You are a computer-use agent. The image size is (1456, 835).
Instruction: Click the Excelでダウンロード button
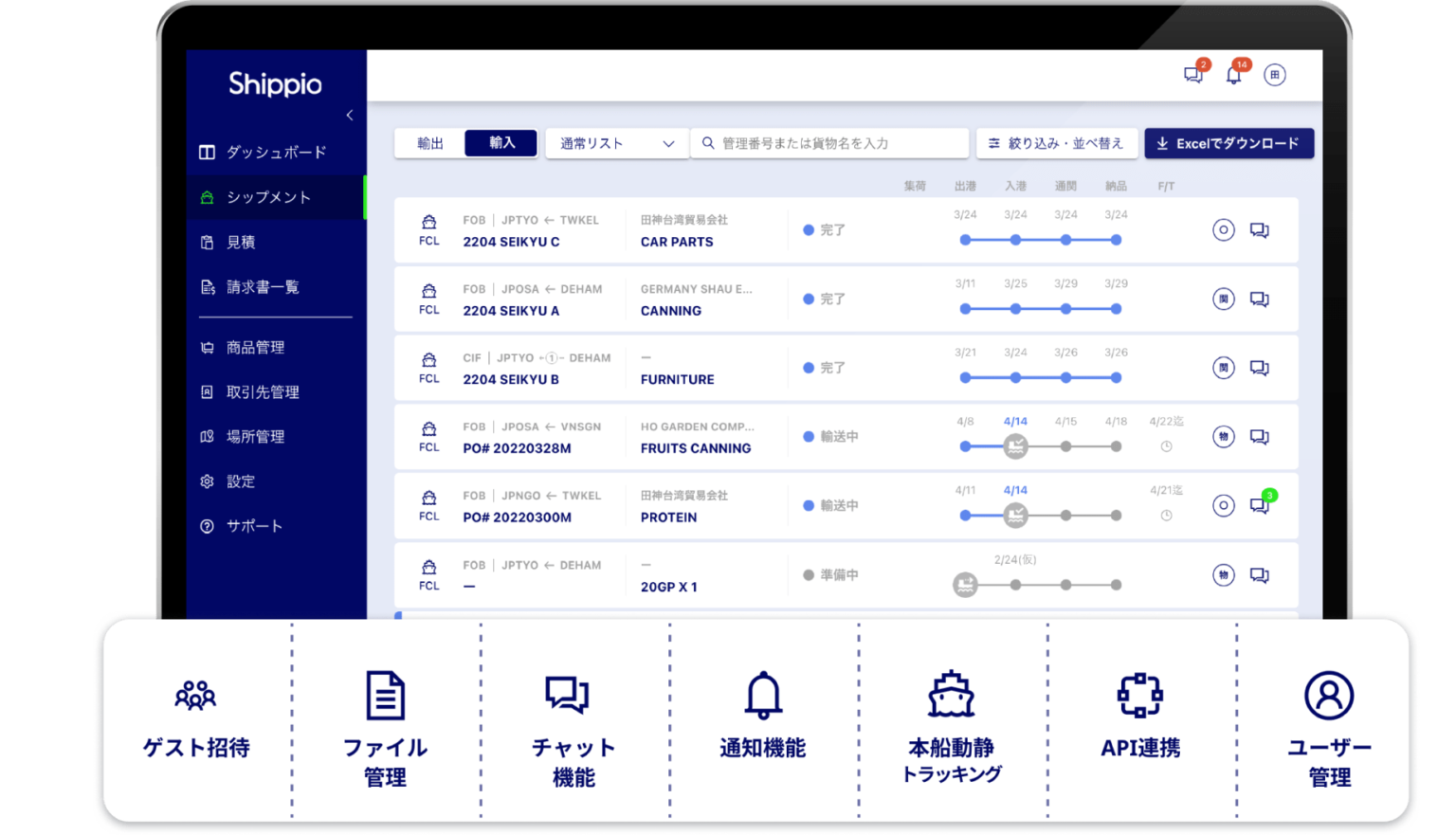tap(1228, 142)
